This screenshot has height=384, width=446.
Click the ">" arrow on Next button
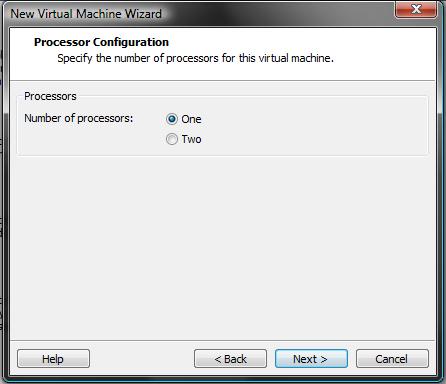324,359
